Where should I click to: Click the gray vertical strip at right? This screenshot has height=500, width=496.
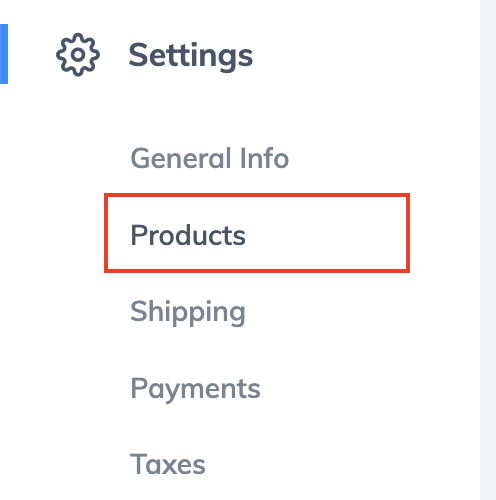point(488,250)
